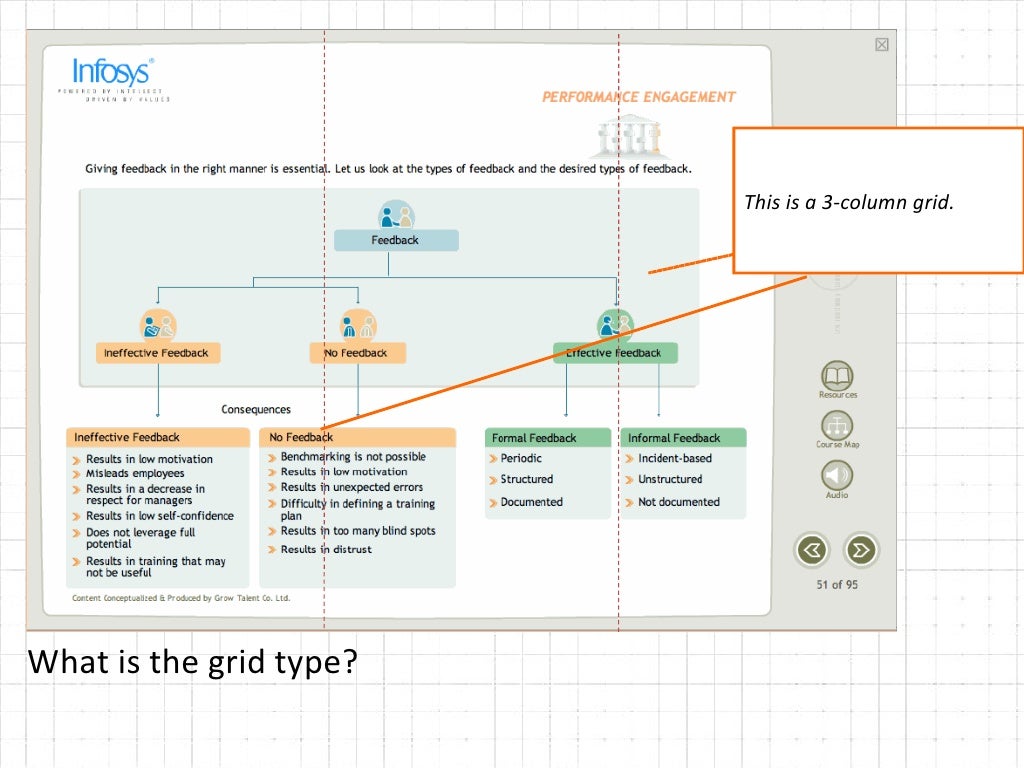Select the Ineffective Feedback node label
The image size is (1024, 768).
[157, 353]
